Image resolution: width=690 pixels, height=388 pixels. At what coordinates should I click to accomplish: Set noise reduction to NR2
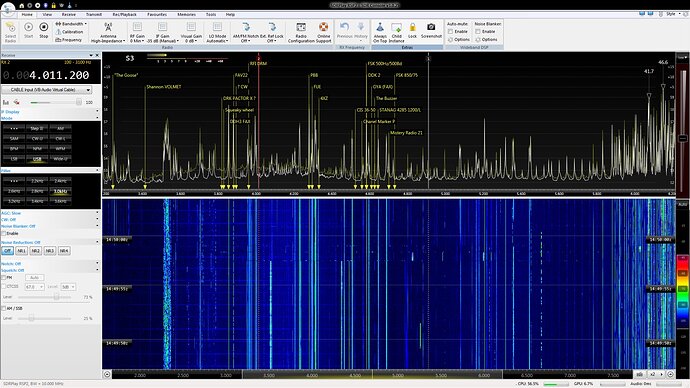pyautogui.click(x=35, y=251)
